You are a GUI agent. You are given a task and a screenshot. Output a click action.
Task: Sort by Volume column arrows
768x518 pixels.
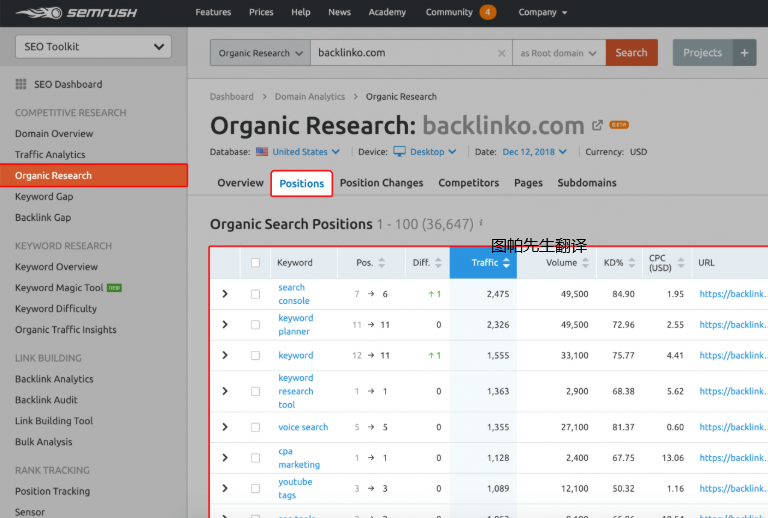tap(585, 263)
